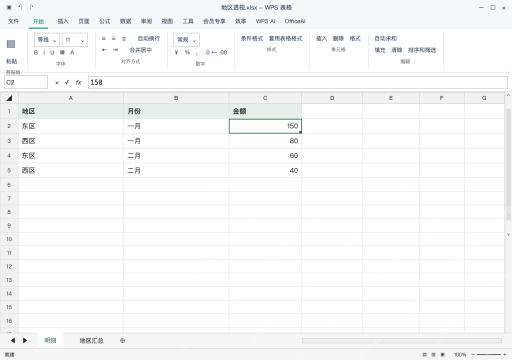Click the select-all corner triangle
Viewport: 512px width, 360px height.
(9, 98)
